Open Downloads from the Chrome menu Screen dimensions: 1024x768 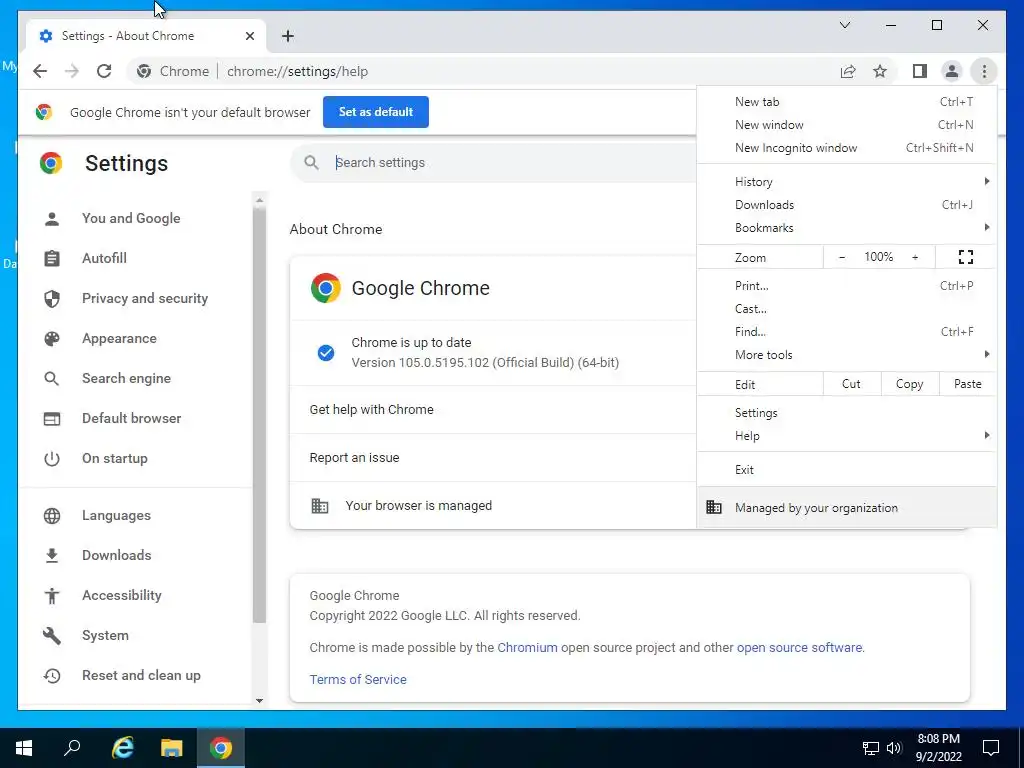click(x=846, y=204)
